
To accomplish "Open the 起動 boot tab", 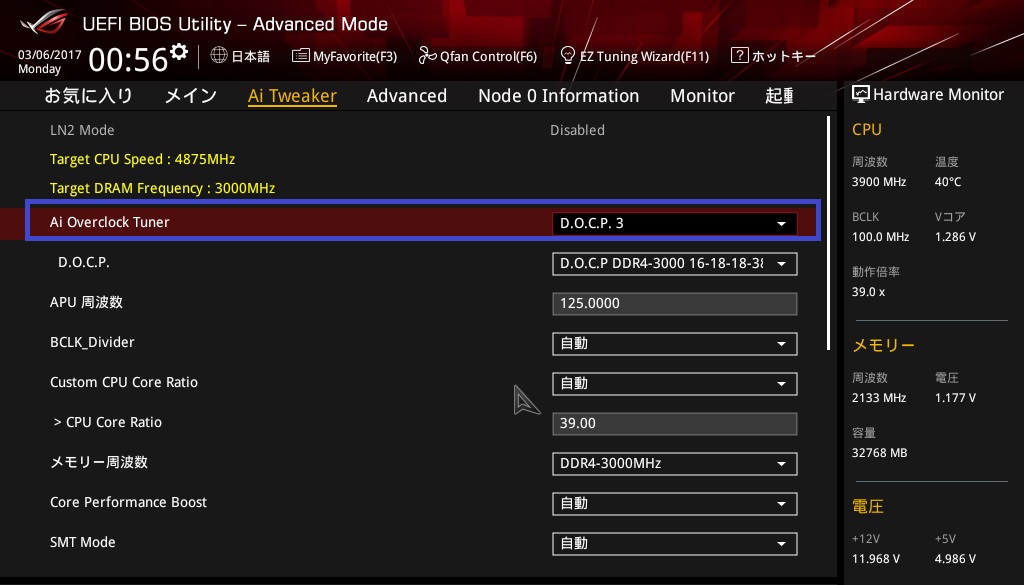I will click(x=780, y=95).
